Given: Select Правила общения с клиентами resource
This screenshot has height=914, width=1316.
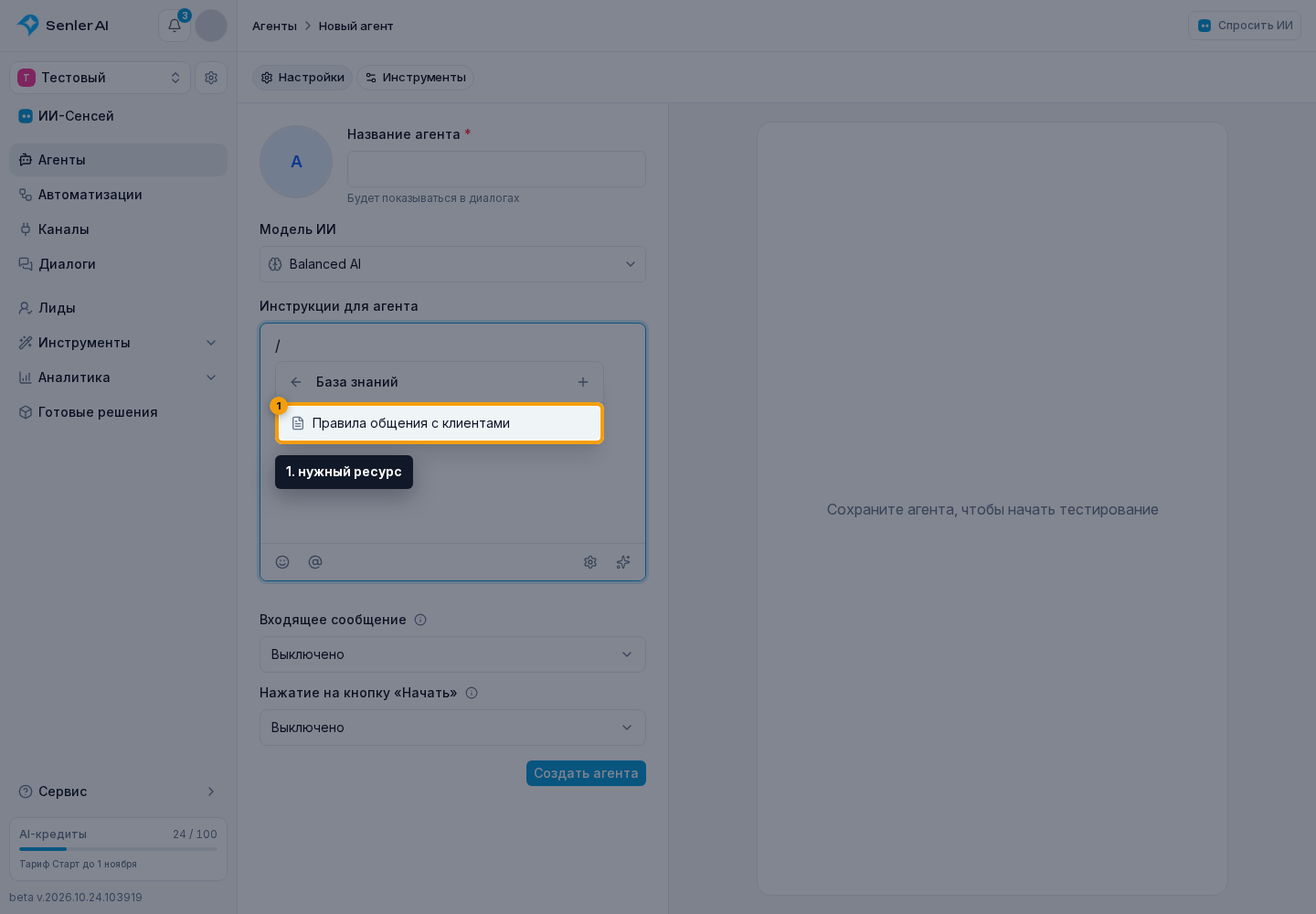Looking at the screenshot, I should click(x=440, y=423).
